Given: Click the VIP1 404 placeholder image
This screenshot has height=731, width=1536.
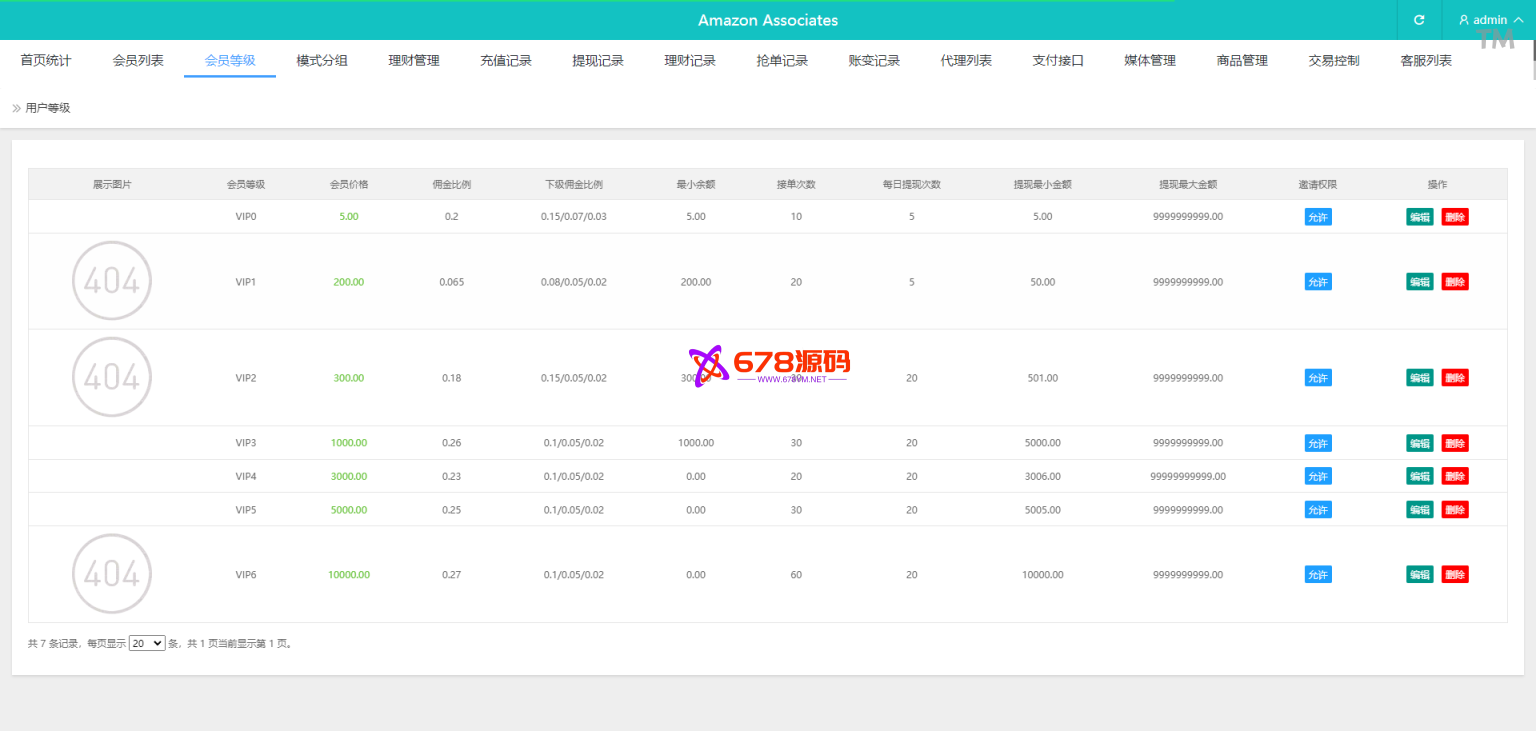Looking at the screenshot, I should pyautogui.click(x=112, y=281).
